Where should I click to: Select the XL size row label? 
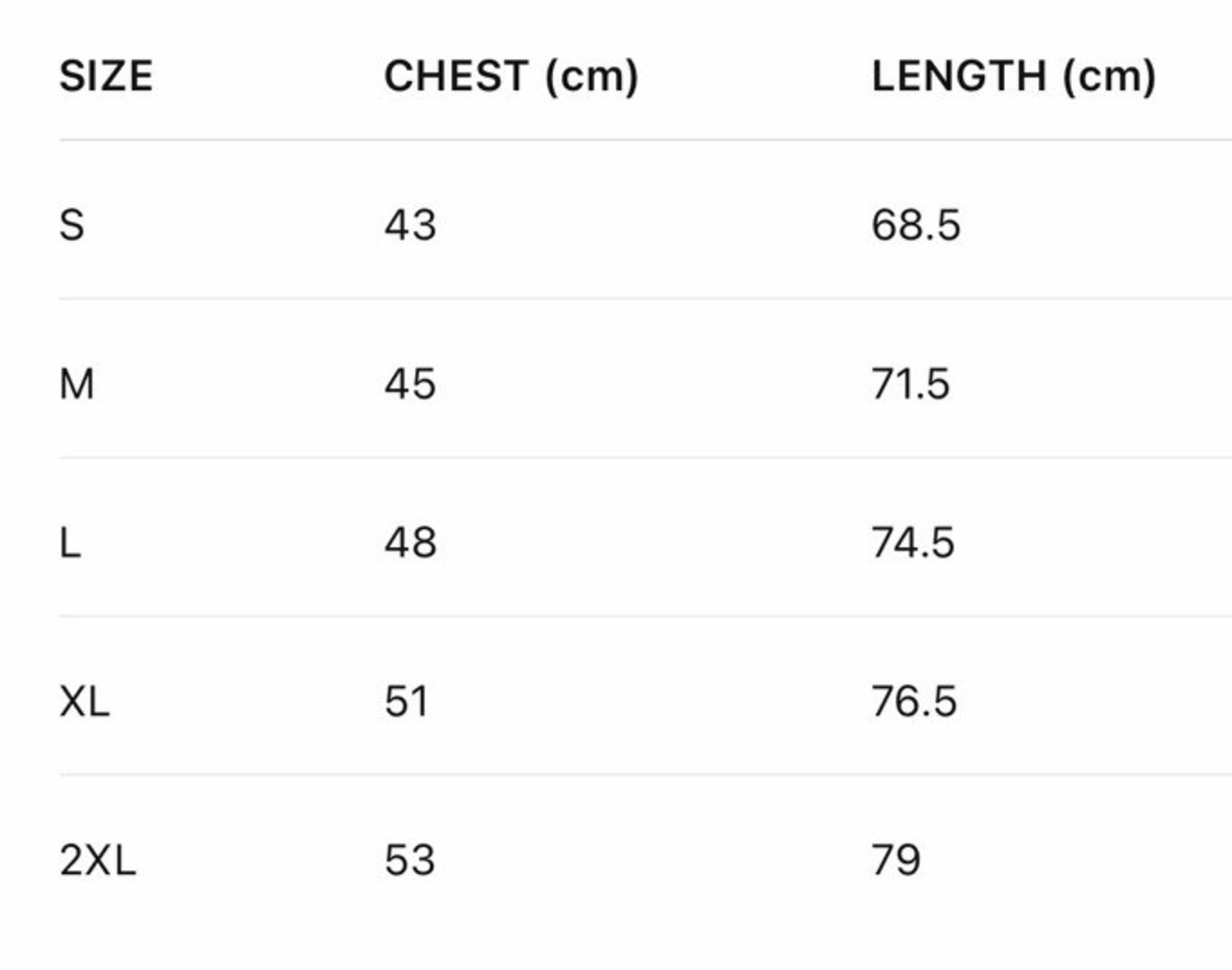pos(85,702)
